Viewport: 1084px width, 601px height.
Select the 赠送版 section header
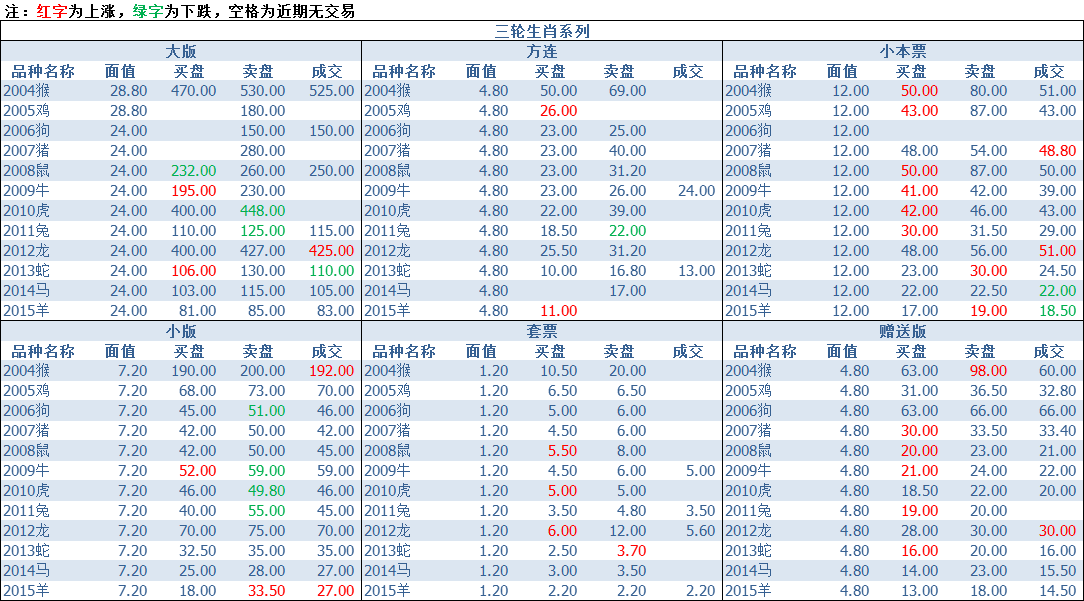click(x=903, y=331)
